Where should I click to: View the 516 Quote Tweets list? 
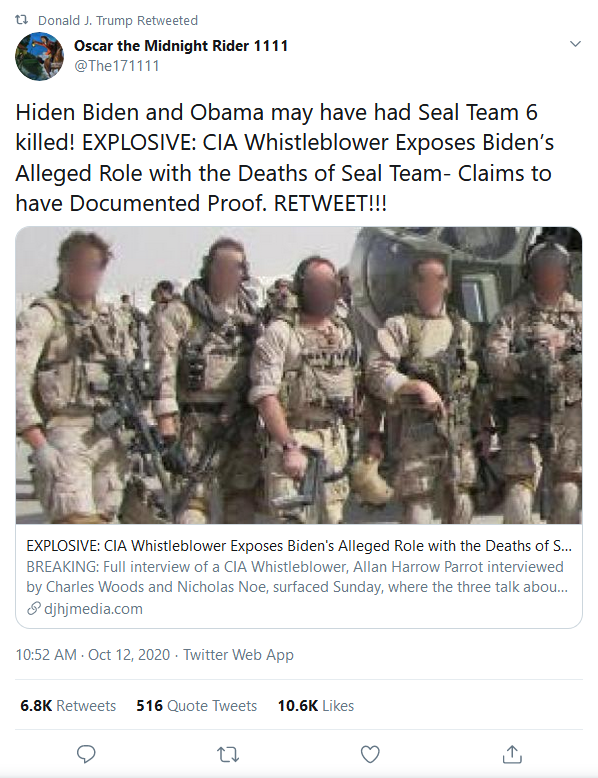pos(197,706)
